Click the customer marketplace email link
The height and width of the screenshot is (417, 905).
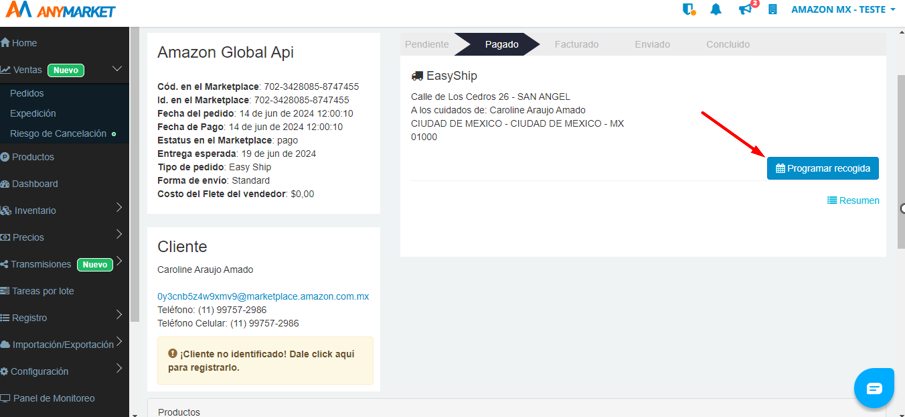263,296
